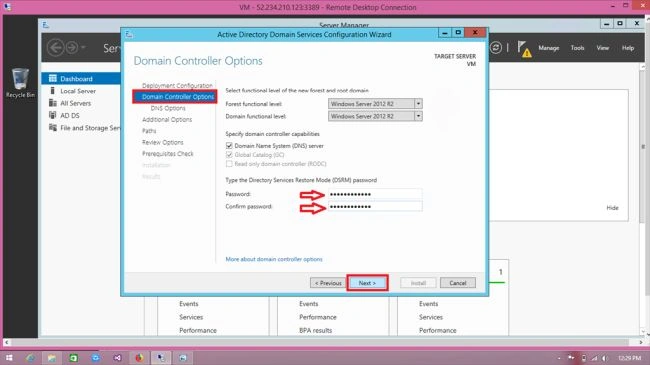Click the Server Manager forward arrow

72,48
